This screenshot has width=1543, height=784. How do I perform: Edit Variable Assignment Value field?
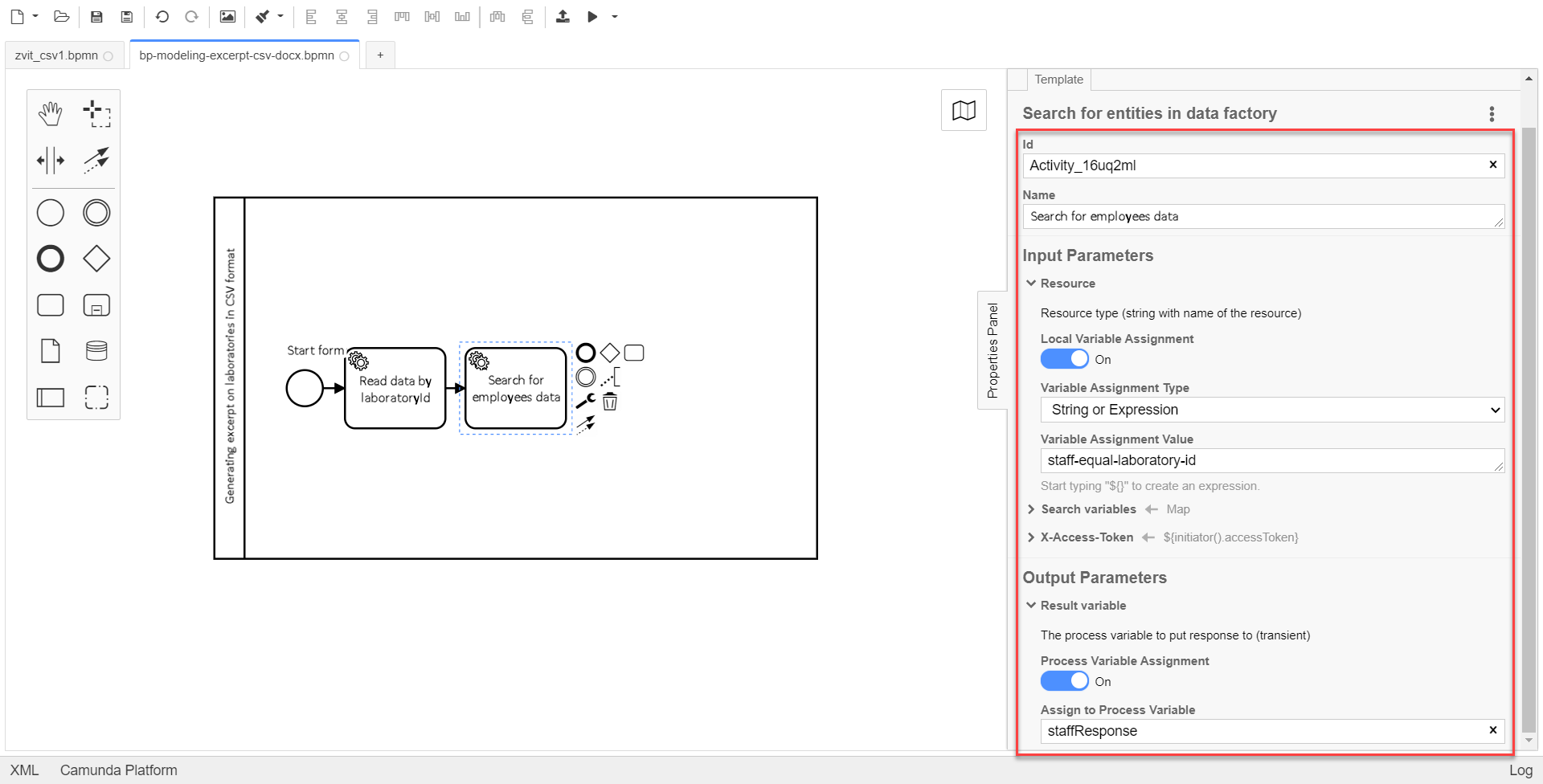tap(1272, 460)
